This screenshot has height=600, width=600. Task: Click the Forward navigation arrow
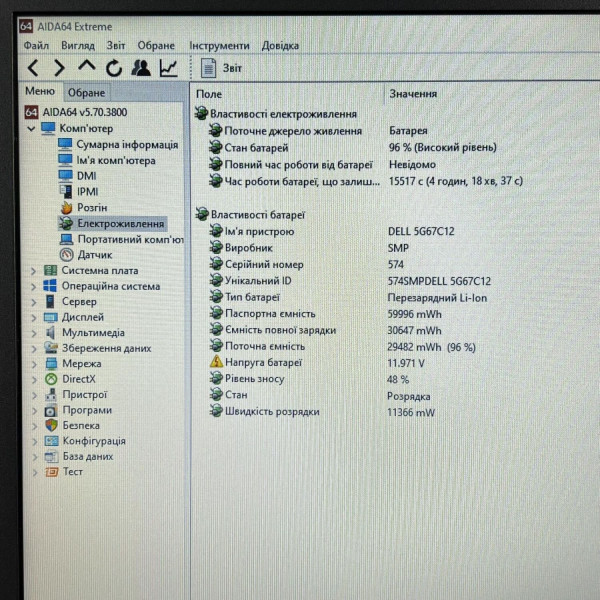(x=59, y=68)
